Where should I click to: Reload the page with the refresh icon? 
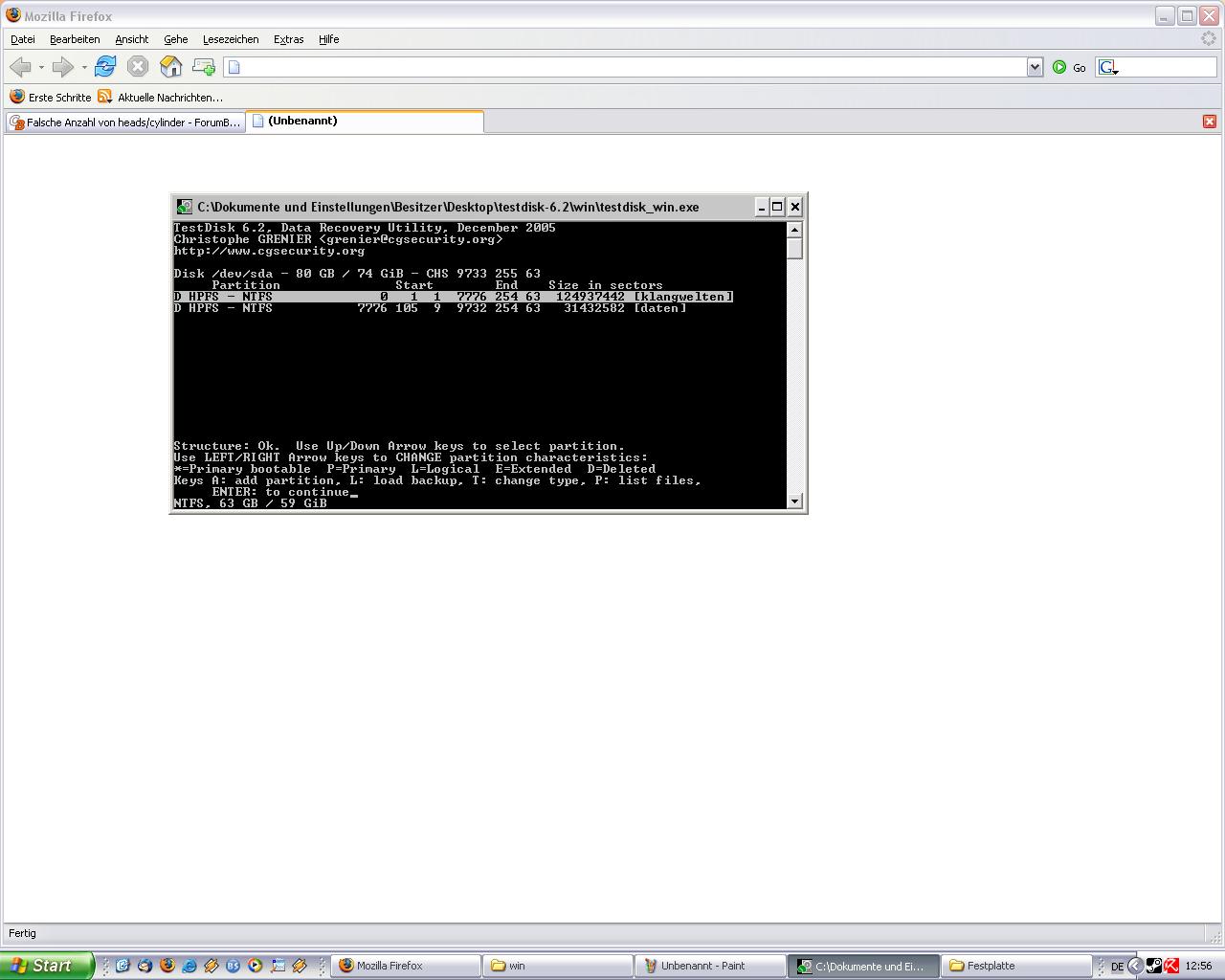pyautogui.click(x=105, y=66)
